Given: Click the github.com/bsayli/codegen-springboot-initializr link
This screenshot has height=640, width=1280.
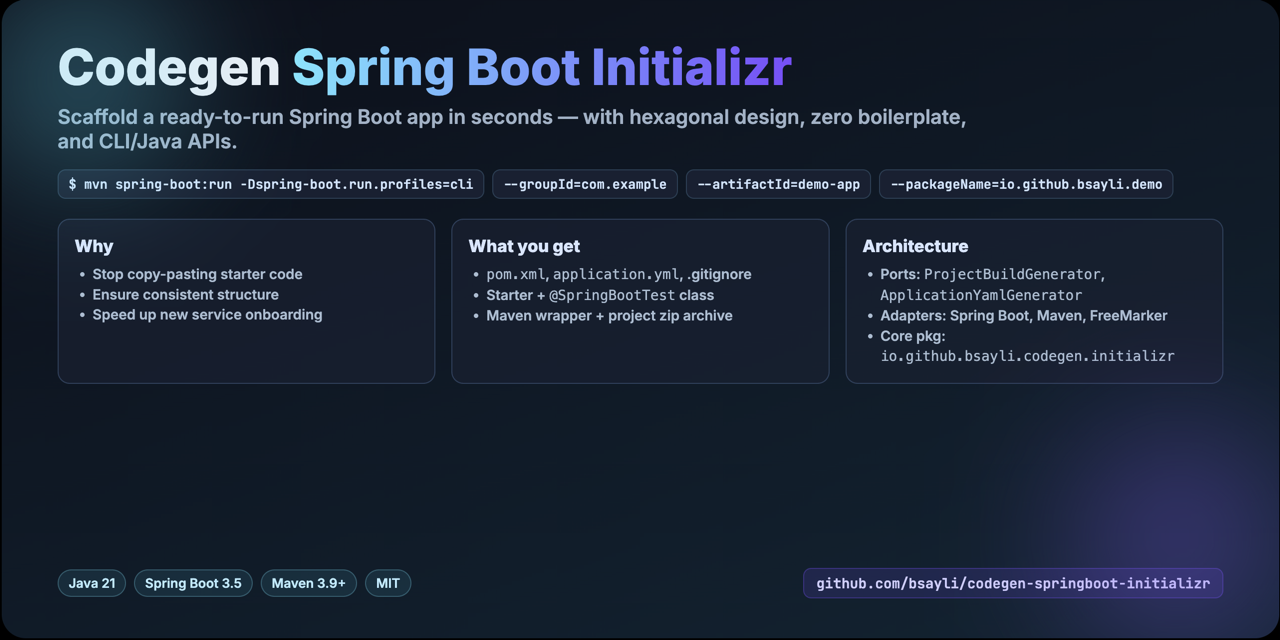Looking at the screenshot, I should 1013,583.
